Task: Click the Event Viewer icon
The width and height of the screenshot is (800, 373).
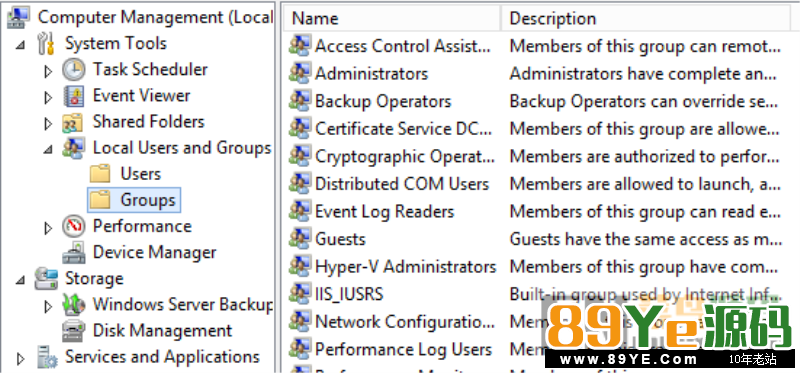Action: [x=73, y=96]
